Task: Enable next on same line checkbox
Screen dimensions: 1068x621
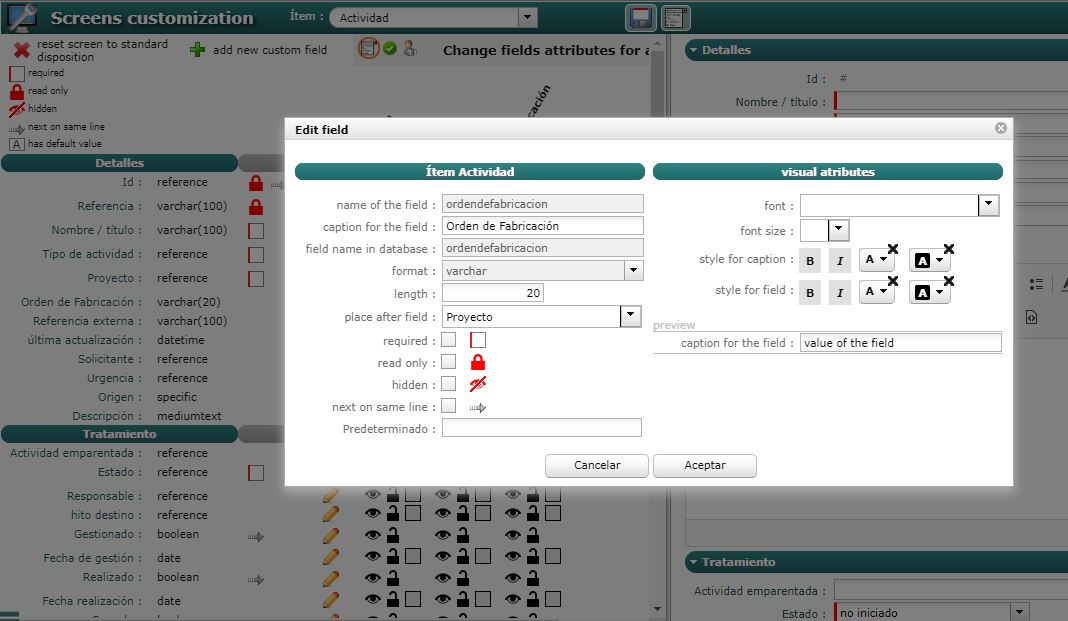Action: tap(449, 406)
